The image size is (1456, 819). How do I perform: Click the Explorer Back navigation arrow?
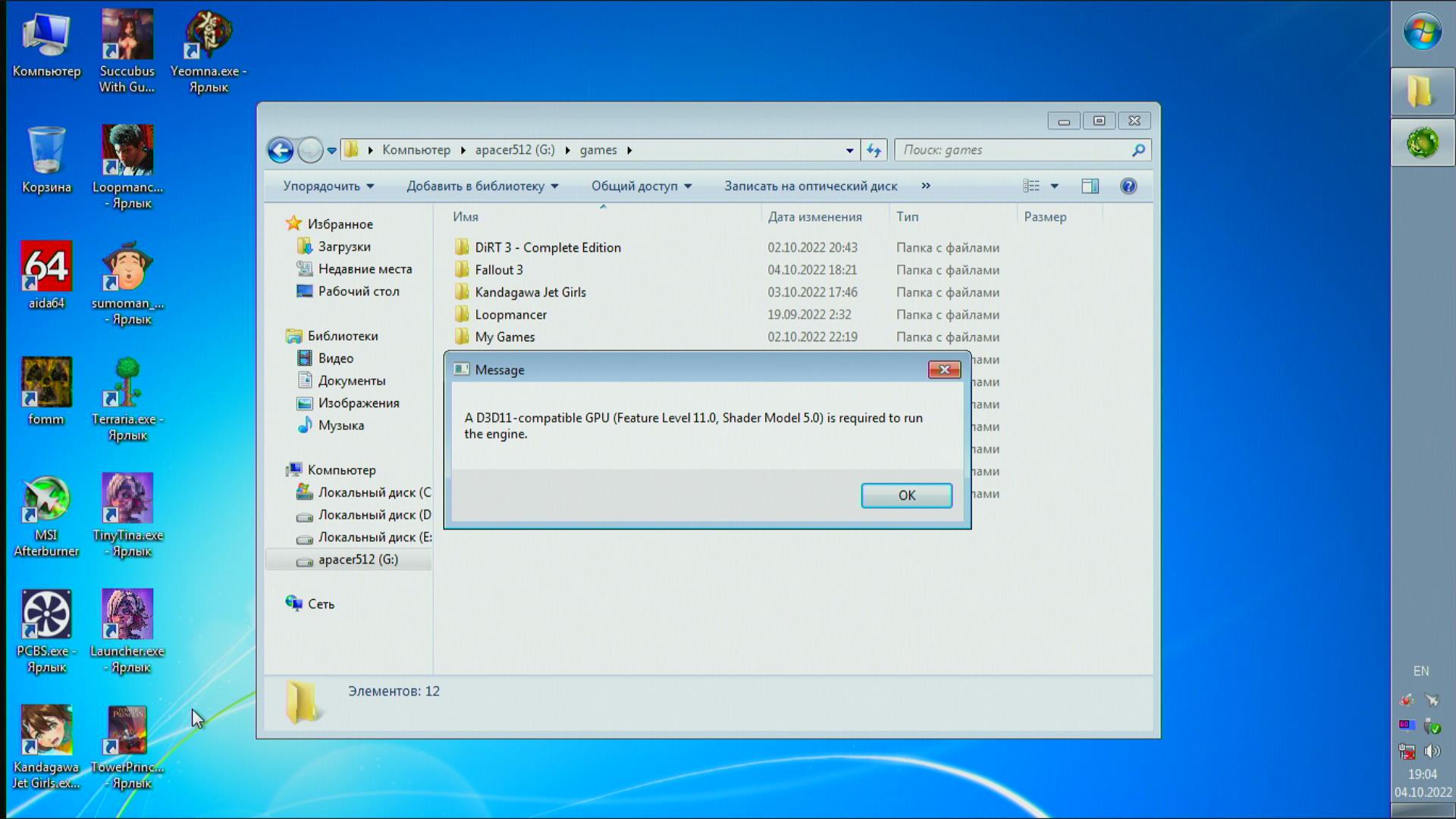tap(281, 150)
